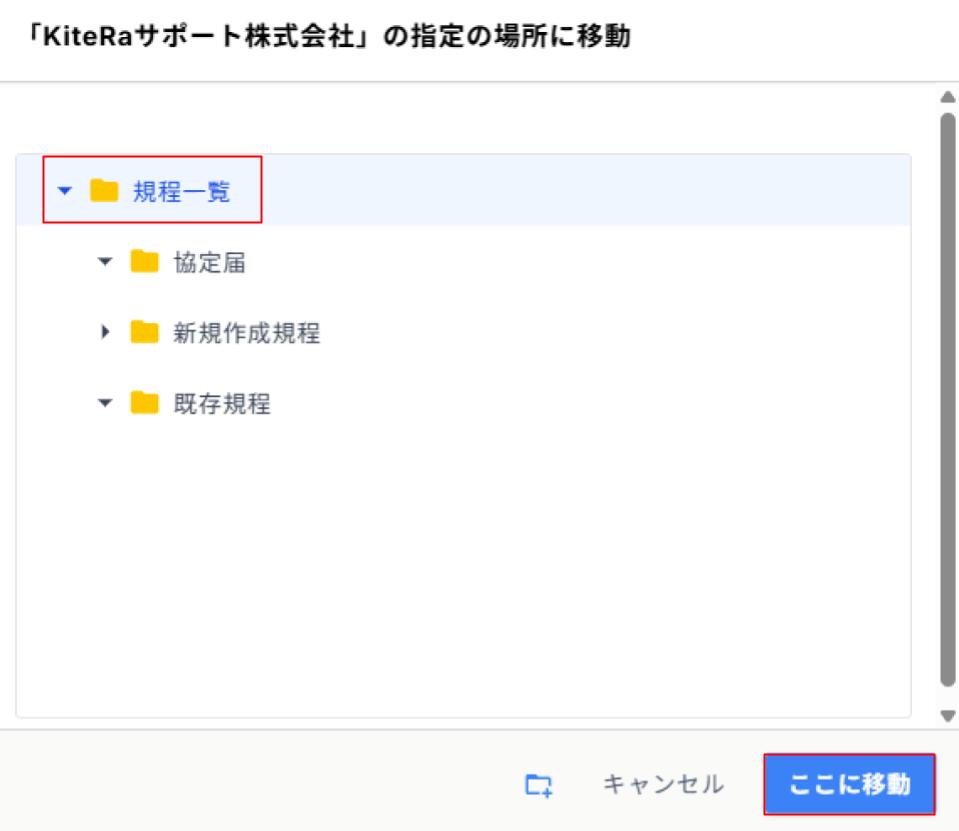Image resolution: width=959 pixels, height=831 pixels.
Task: Click the folder icon next to 新規作成規程
Action: [144, 332]
